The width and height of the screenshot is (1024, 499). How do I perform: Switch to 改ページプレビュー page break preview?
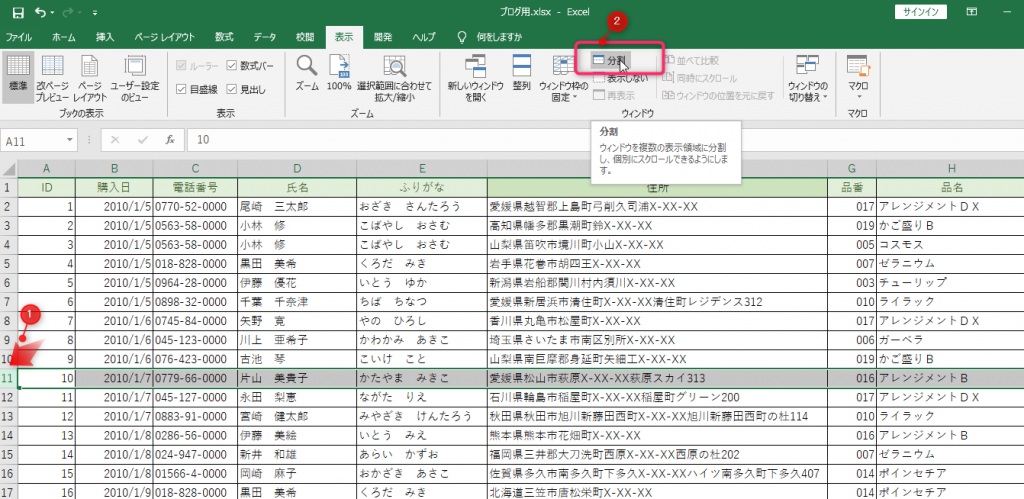(x=53, y=77)
